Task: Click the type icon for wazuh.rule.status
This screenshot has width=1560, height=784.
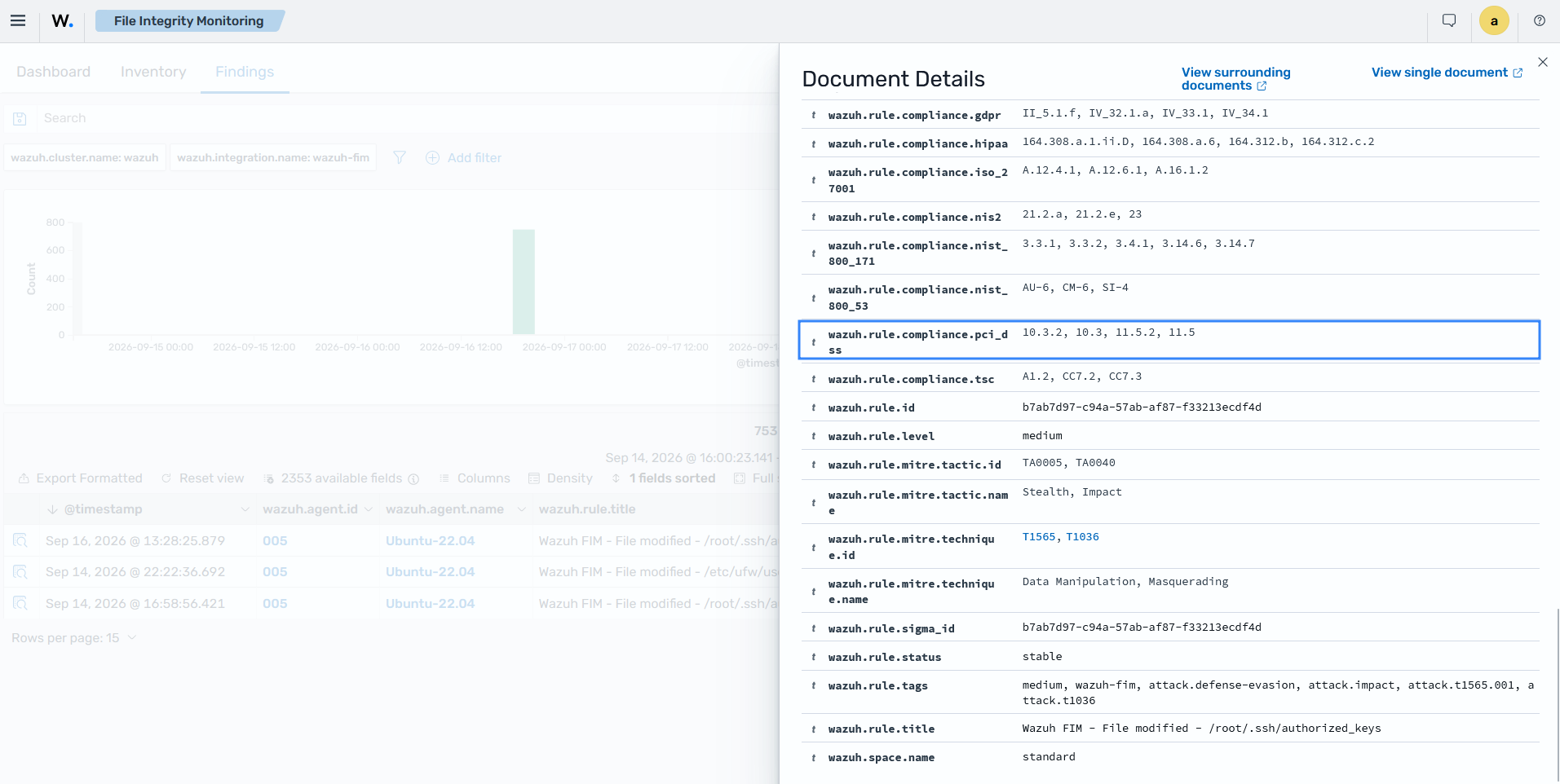Action: (x=814, y=657)
